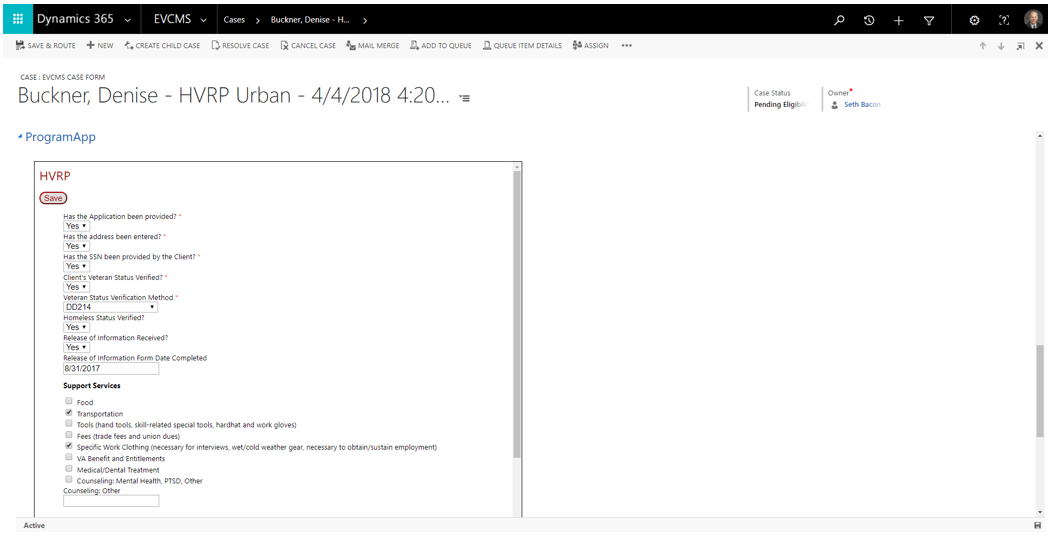The image size is (1049, 536).
Task: Open Homeless Status Verified dropdown
Action: (76, 327)
